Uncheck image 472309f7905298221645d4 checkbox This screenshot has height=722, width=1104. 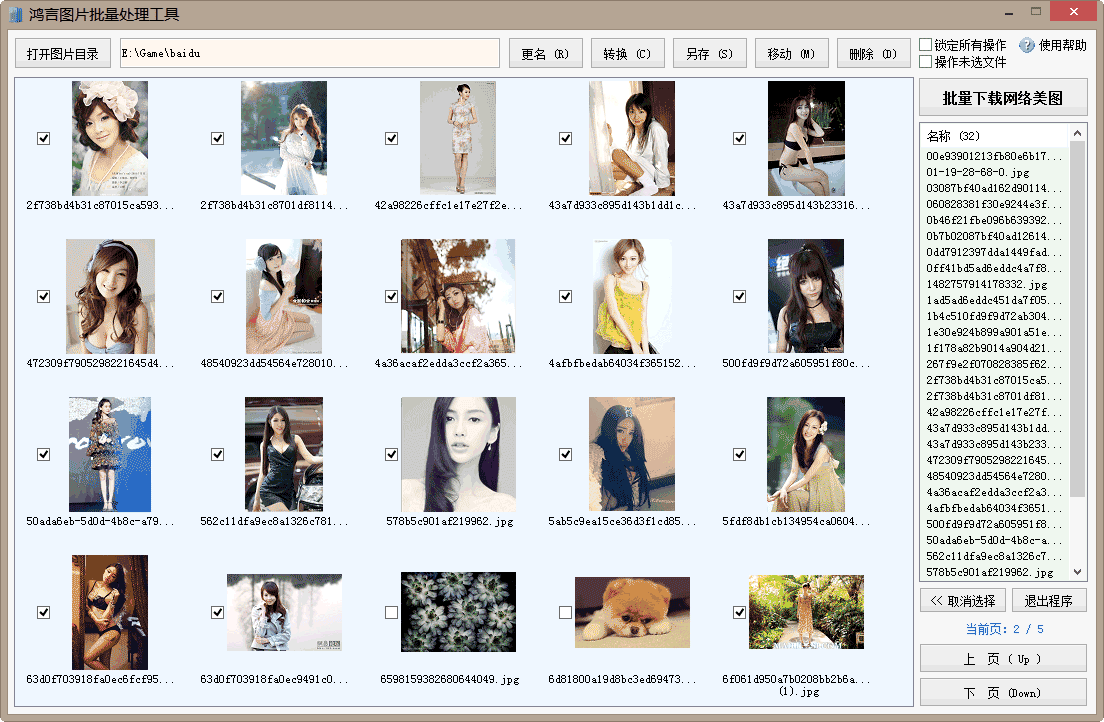(x=44, y=297)
